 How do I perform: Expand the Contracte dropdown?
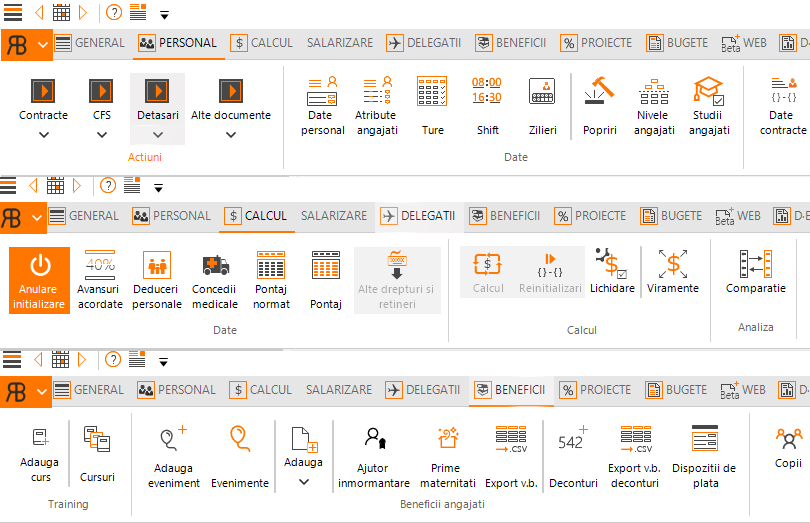pos(43,135)
